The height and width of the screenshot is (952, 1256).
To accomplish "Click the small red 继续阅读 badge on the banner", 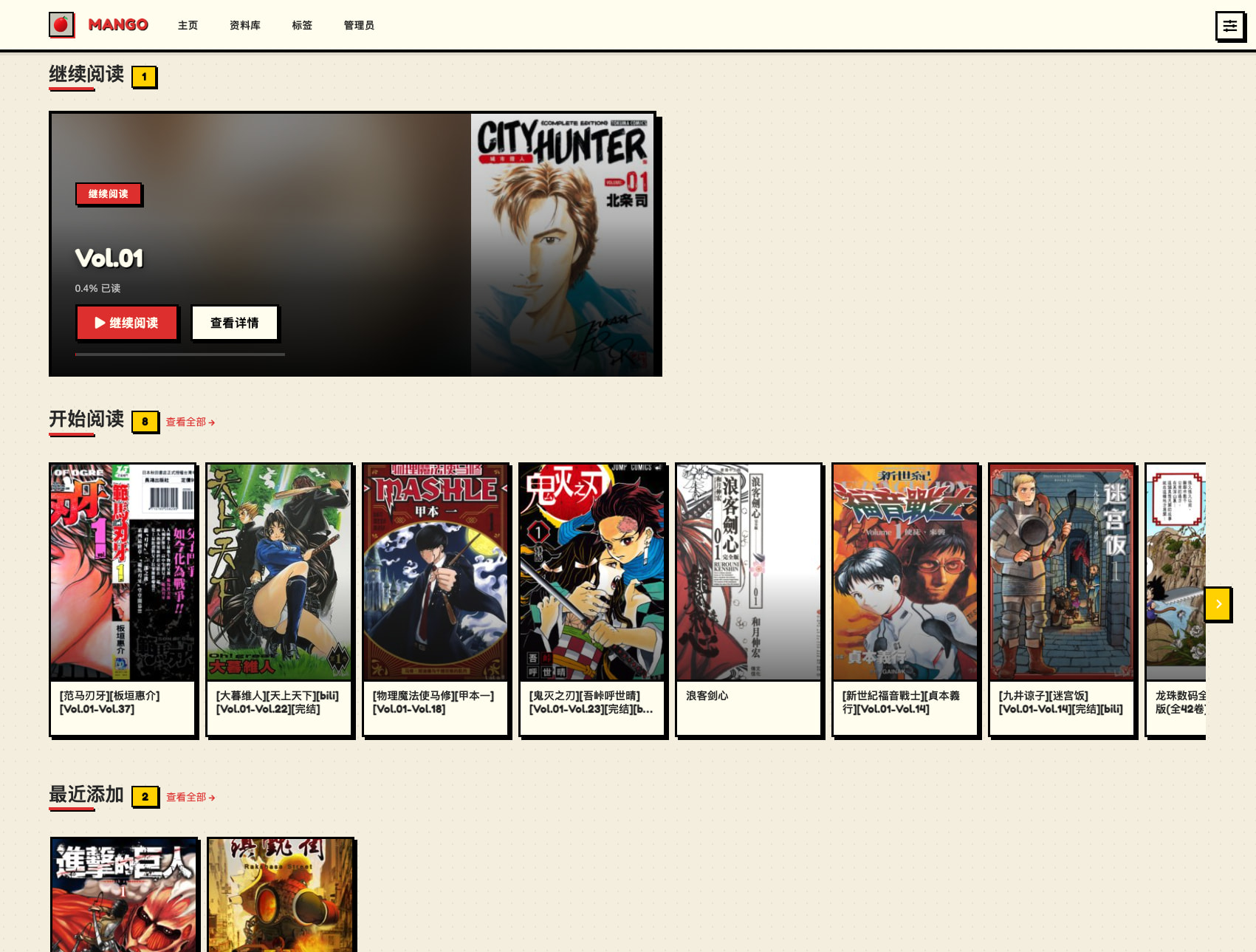I will coord(109,194).
